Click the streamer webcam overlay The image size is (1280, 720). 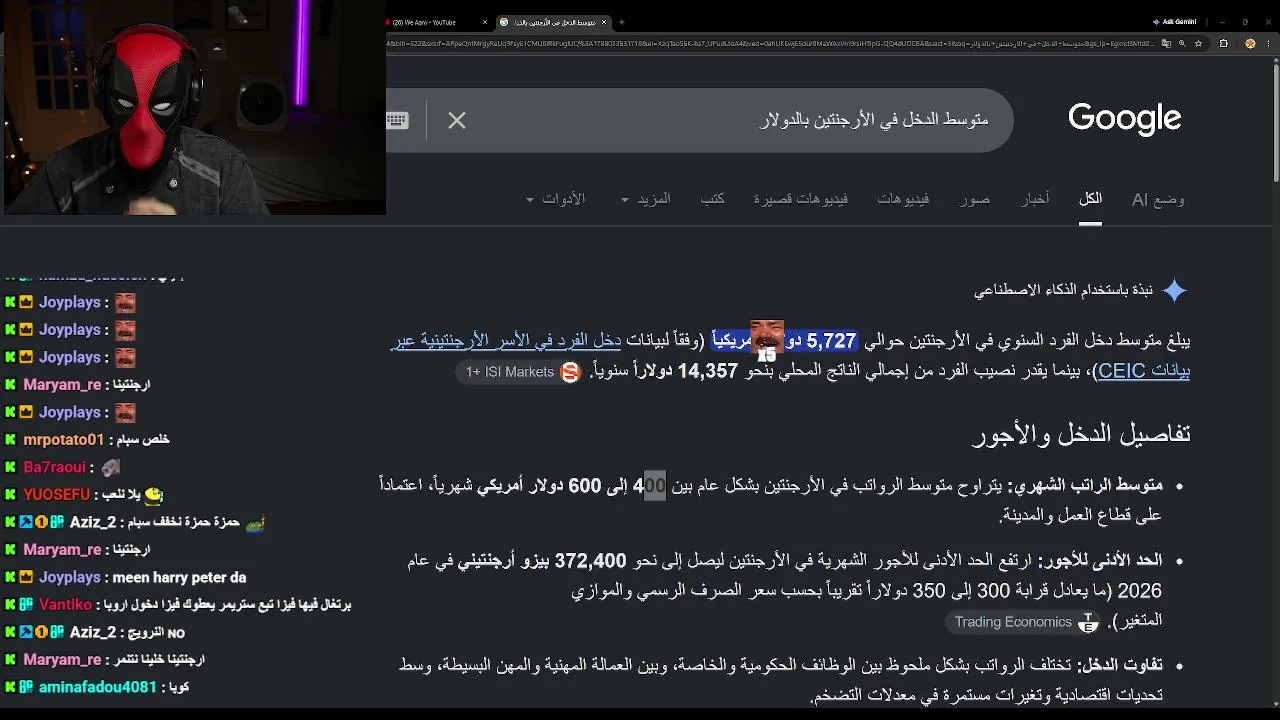click(193, 107)
